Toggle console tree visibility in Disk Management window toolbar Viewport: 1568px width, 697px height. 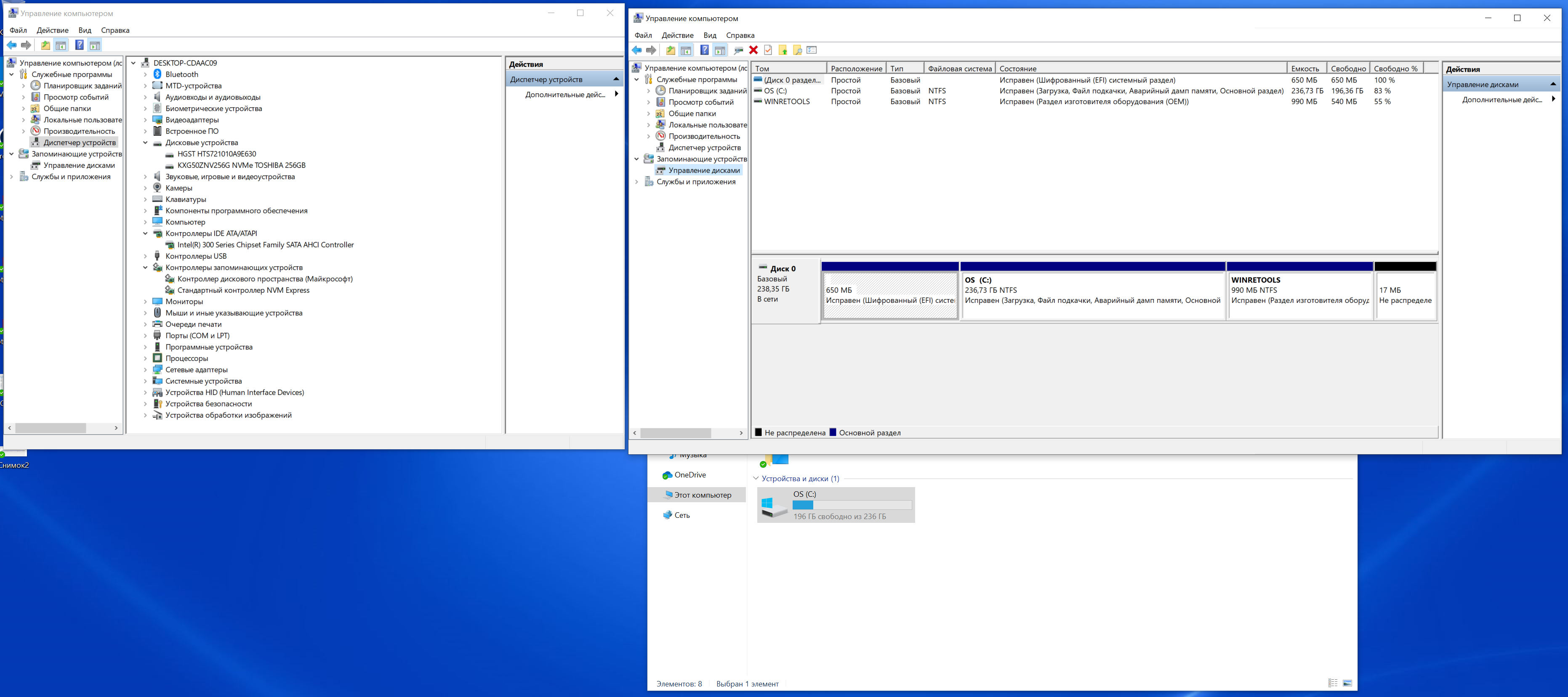(x=686, y=50)
